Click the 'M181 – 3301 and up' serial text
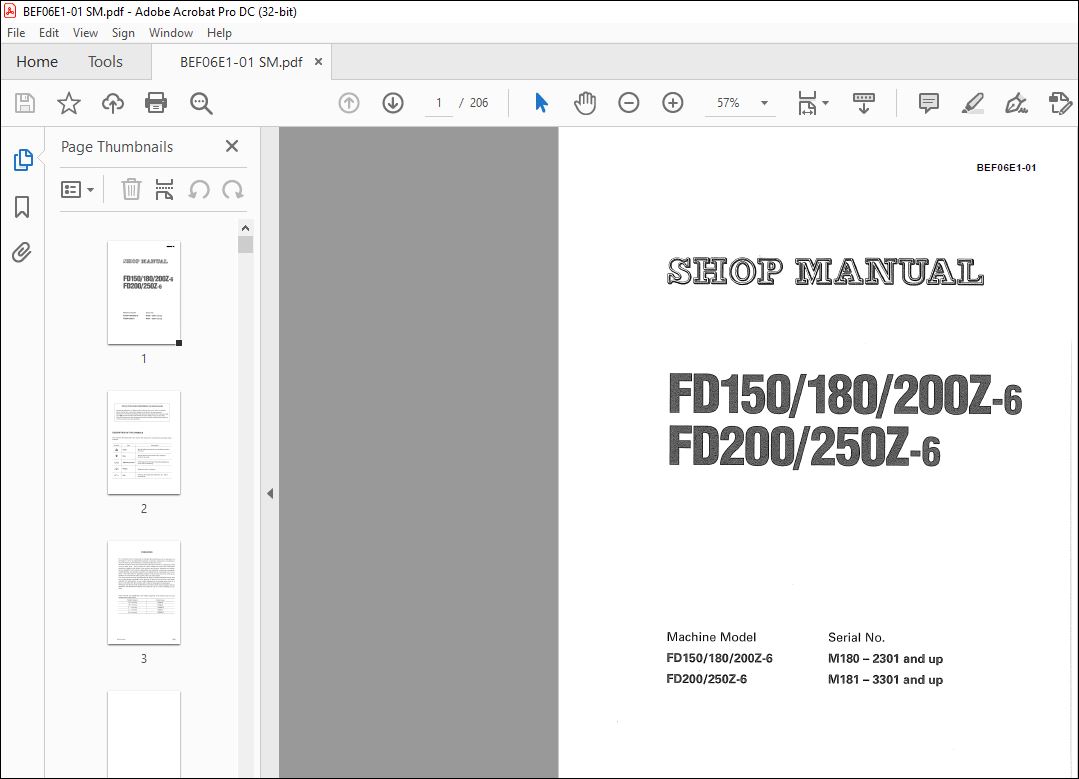Image resolution: width=1079 pixels, height=779 pixels. (x=885, y=679)
